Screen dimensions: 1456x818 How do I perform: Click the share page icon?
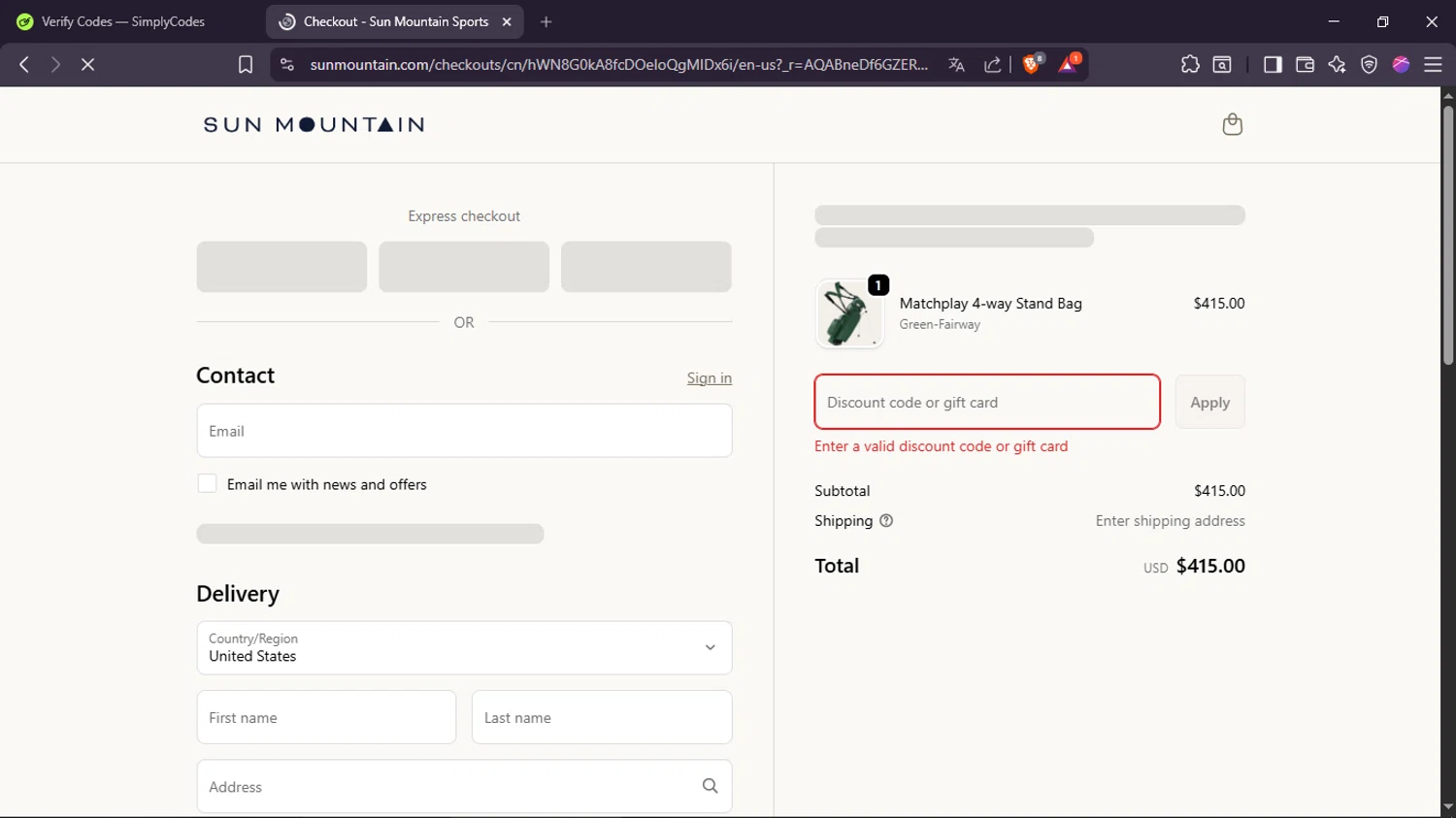[x=992, y=64]
